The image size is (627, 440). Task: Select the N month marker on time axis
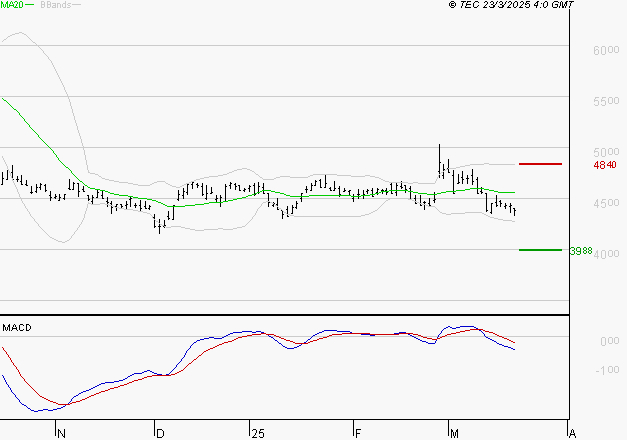pyautogui.click(x=61, y=433)
